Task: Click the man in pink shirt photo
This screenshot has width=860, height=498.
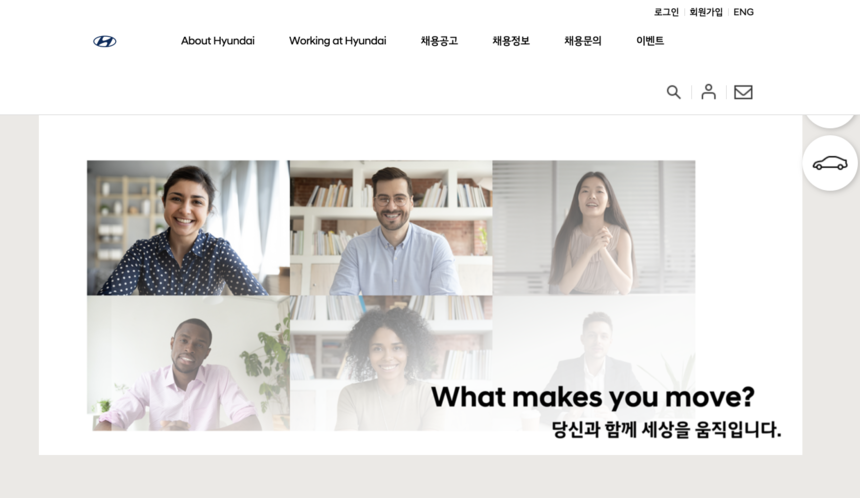Action: (188, 363)
